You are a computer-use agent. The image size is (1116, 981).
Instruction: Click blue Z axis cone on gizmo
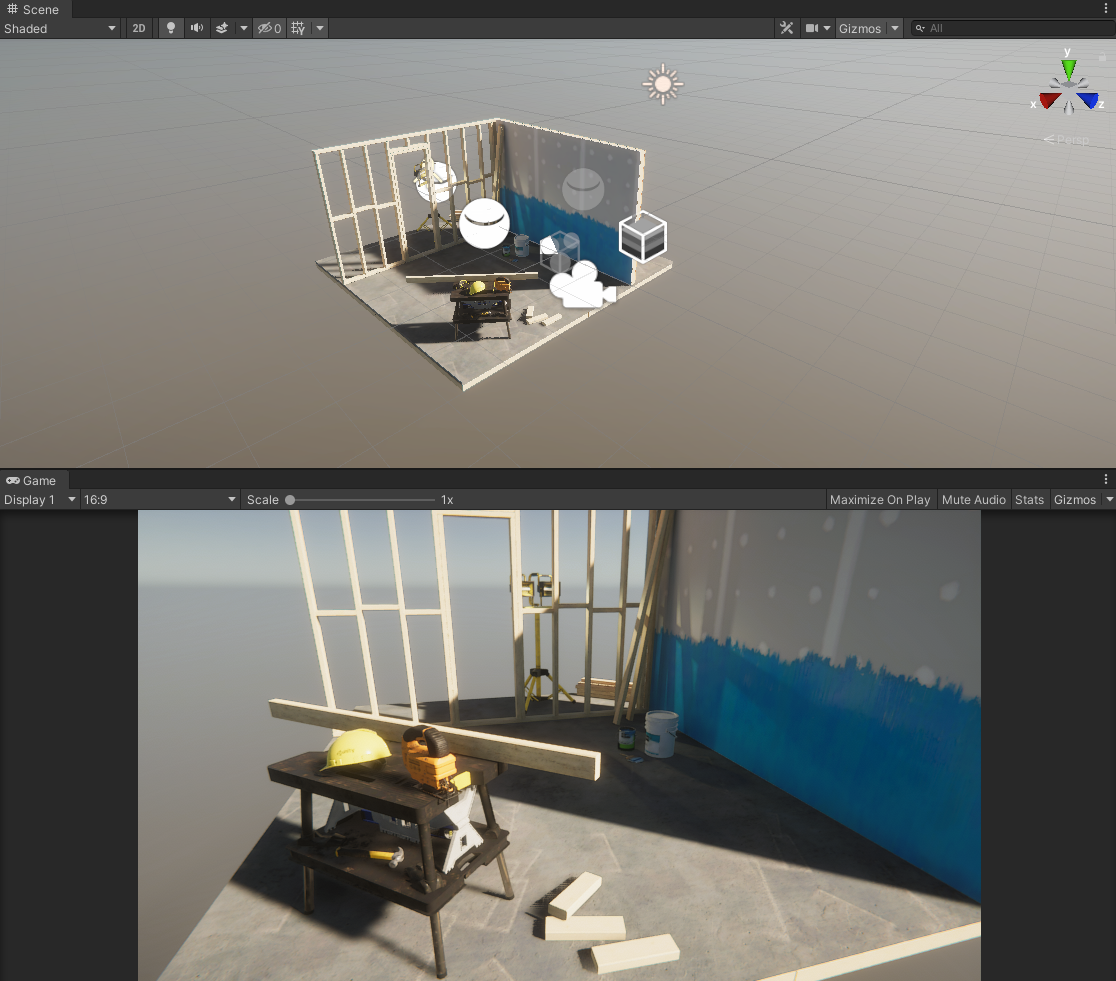(1088, 100)
